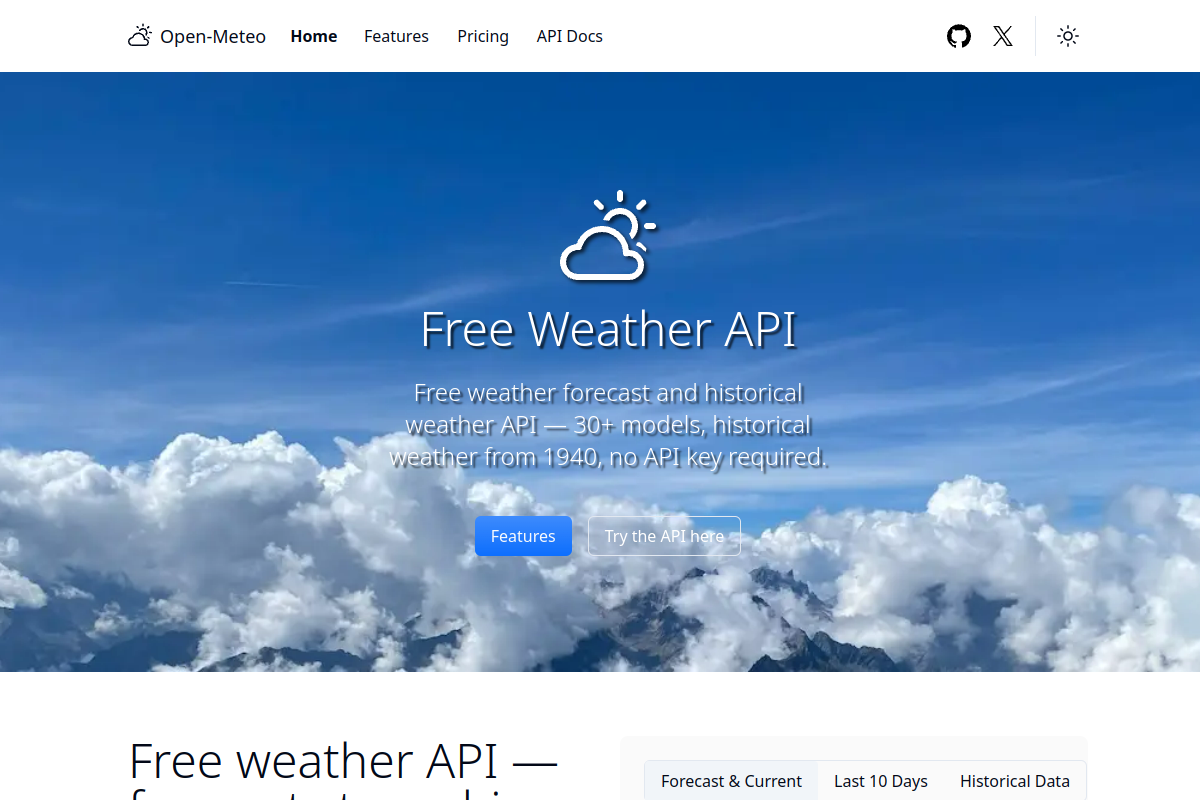This screenshot has width=1200, height=800.
Task: Switch to the Forecast & Current tab
Action: (x=731, y=781)
